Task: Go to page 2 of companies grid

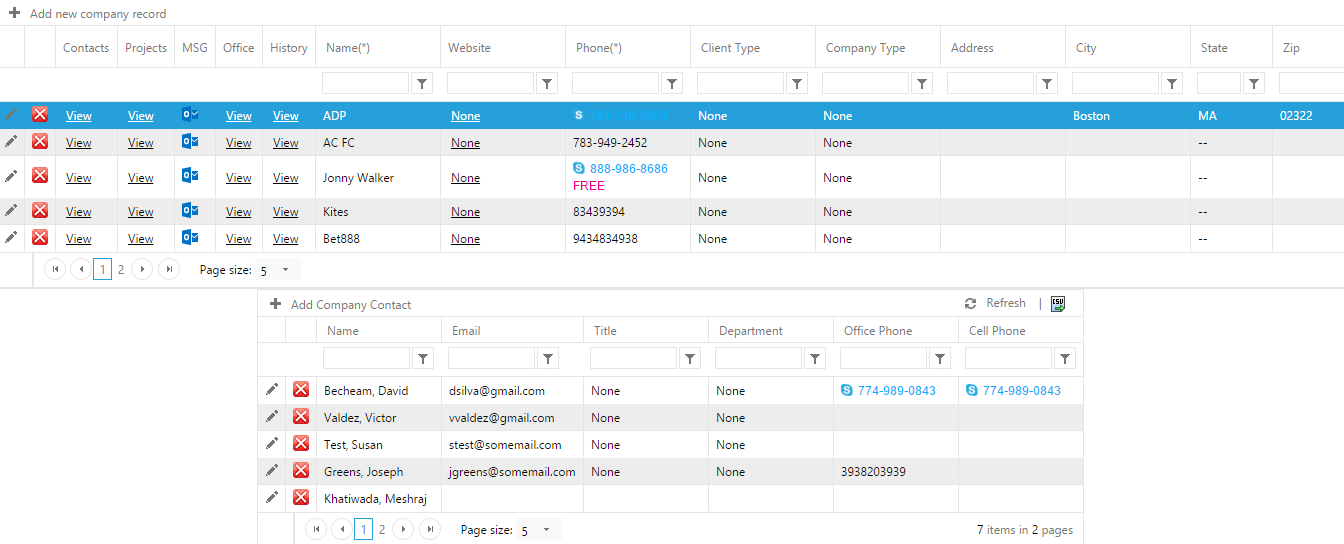Action: tap(121, 270)
